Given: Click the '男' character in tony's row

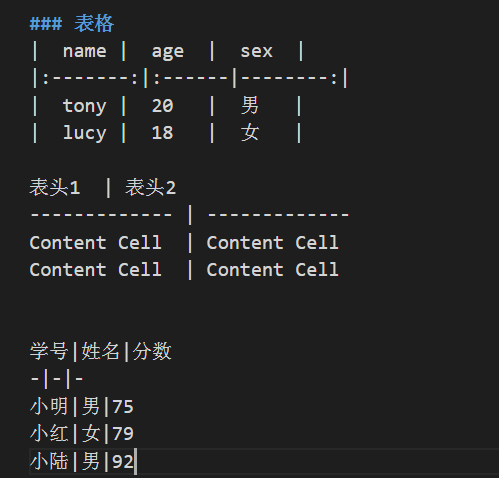Looking at the screenshot, I should click(250, 105).
